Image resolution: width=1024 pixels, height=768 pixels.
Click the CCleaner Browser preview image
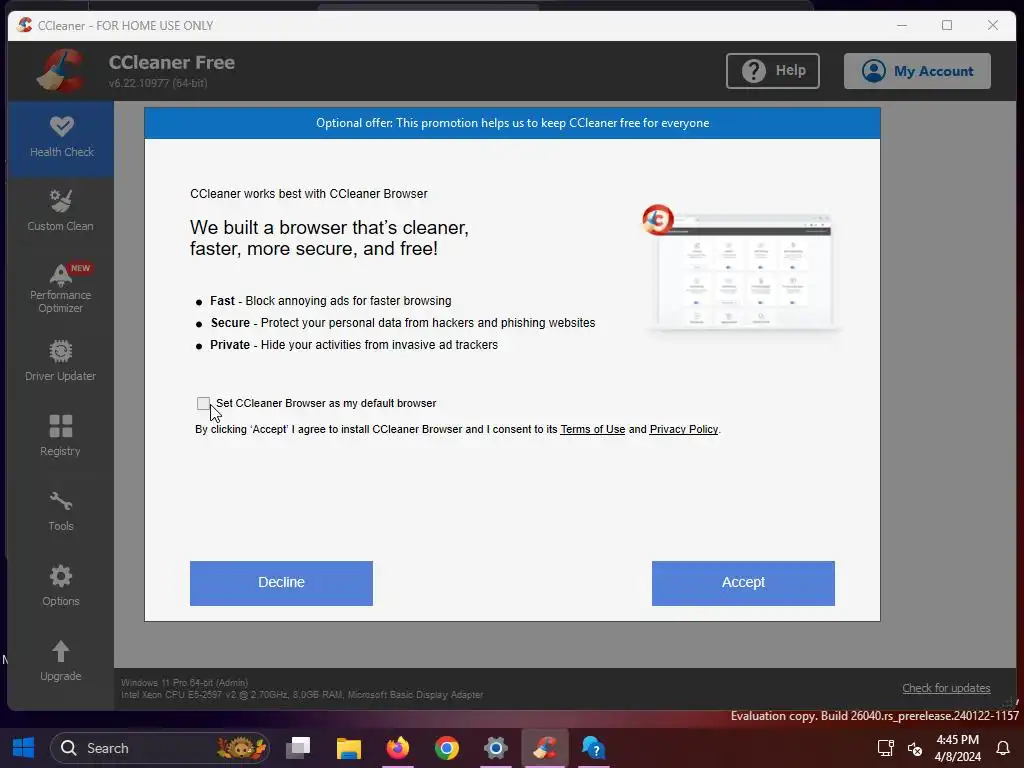[741, 269]
